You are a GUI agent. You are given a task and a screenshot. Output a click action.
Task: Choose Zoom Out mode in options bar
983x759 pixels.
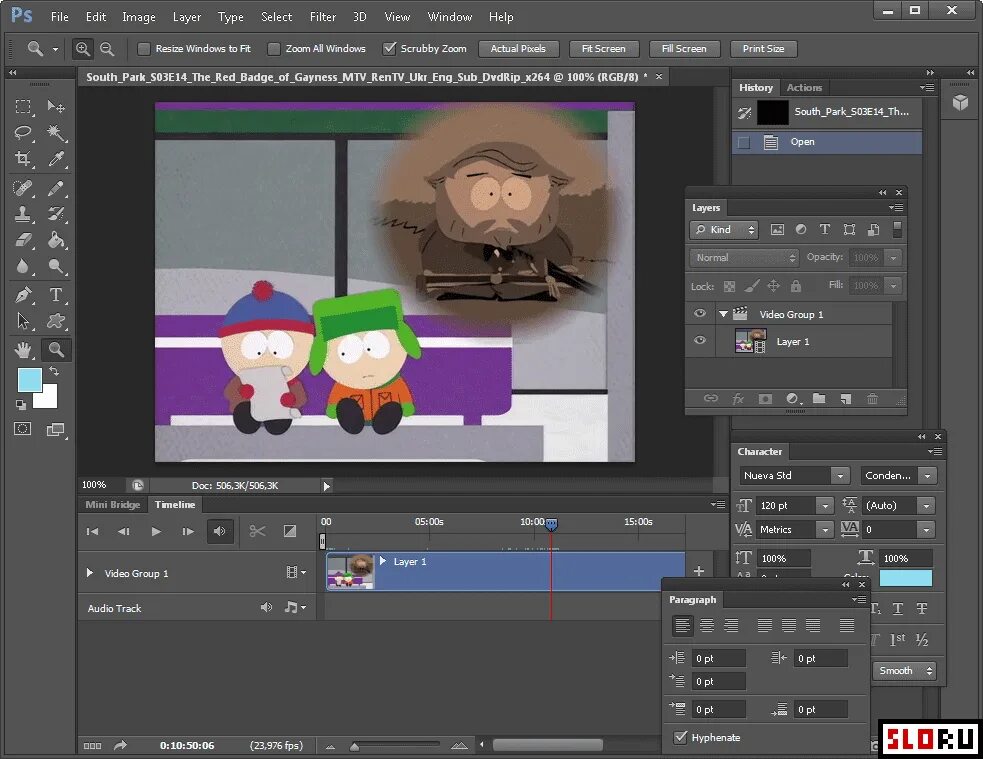coord(107,49)
